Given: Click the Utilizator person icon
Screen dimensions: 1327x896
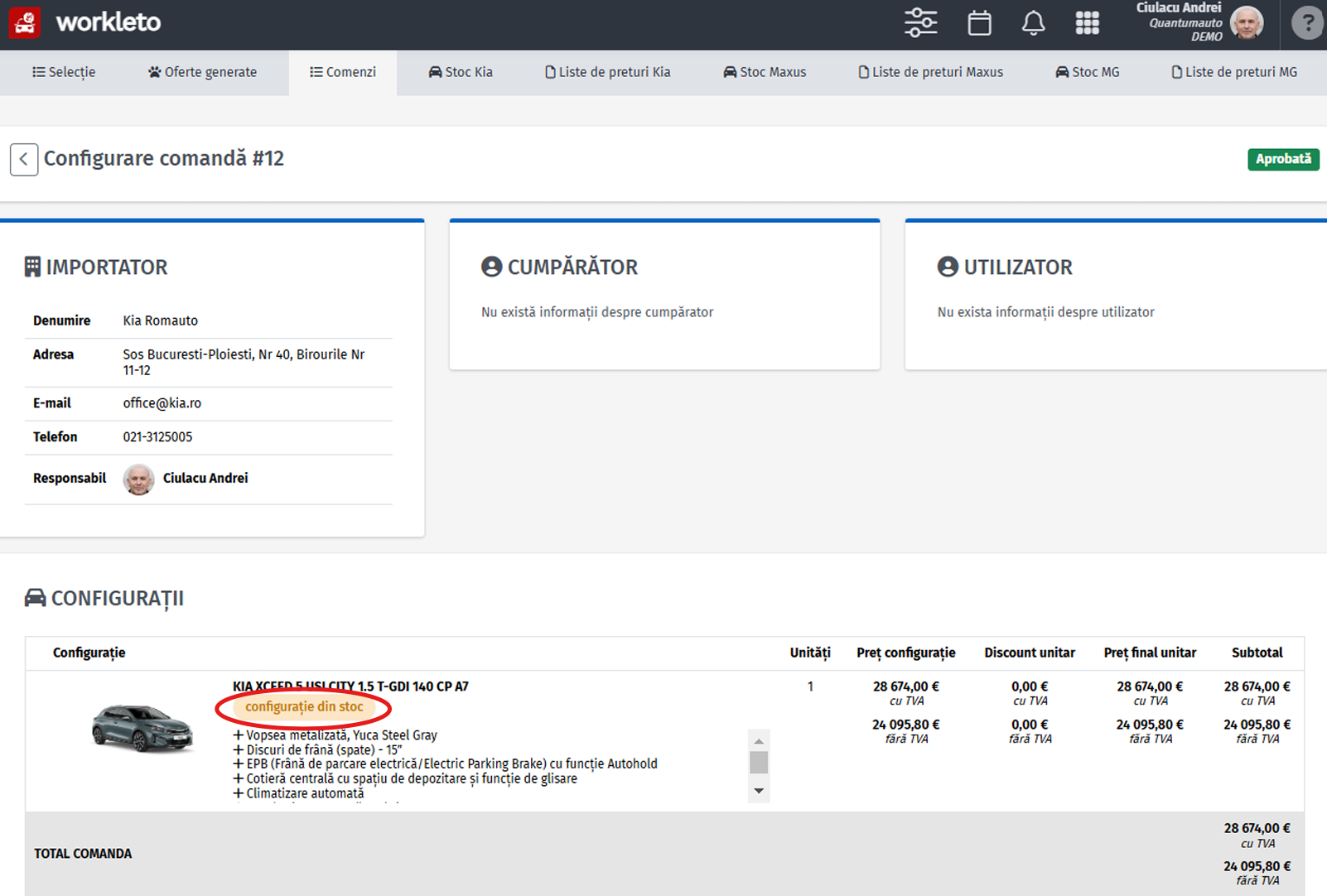Looking at the screenshot, I should (x=948, y=267).
